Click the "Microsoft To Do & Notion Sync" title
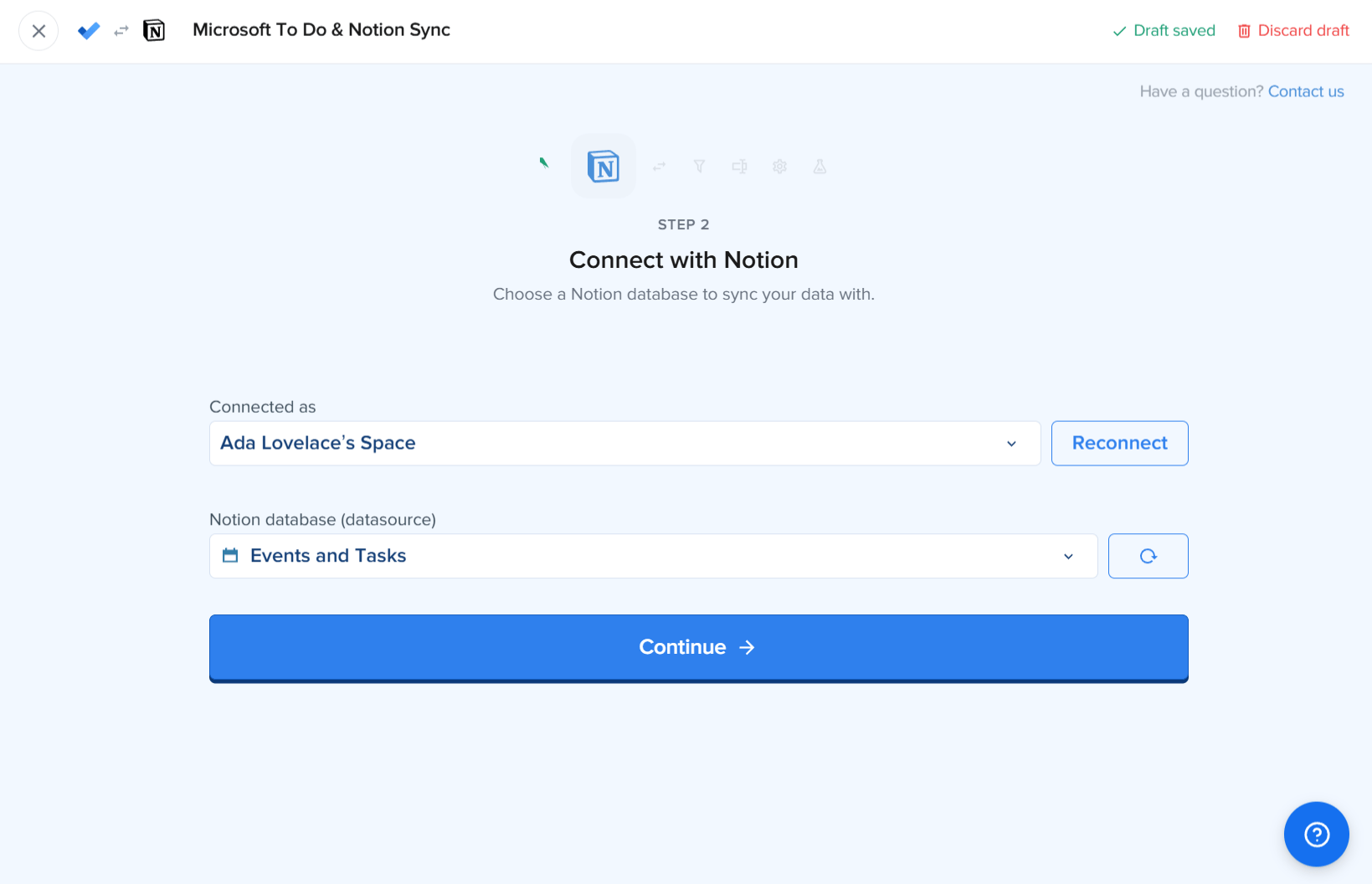Image resolution: width=1372 pixels, height=884 pixels. pyautogui.click(x=321, y=30)
